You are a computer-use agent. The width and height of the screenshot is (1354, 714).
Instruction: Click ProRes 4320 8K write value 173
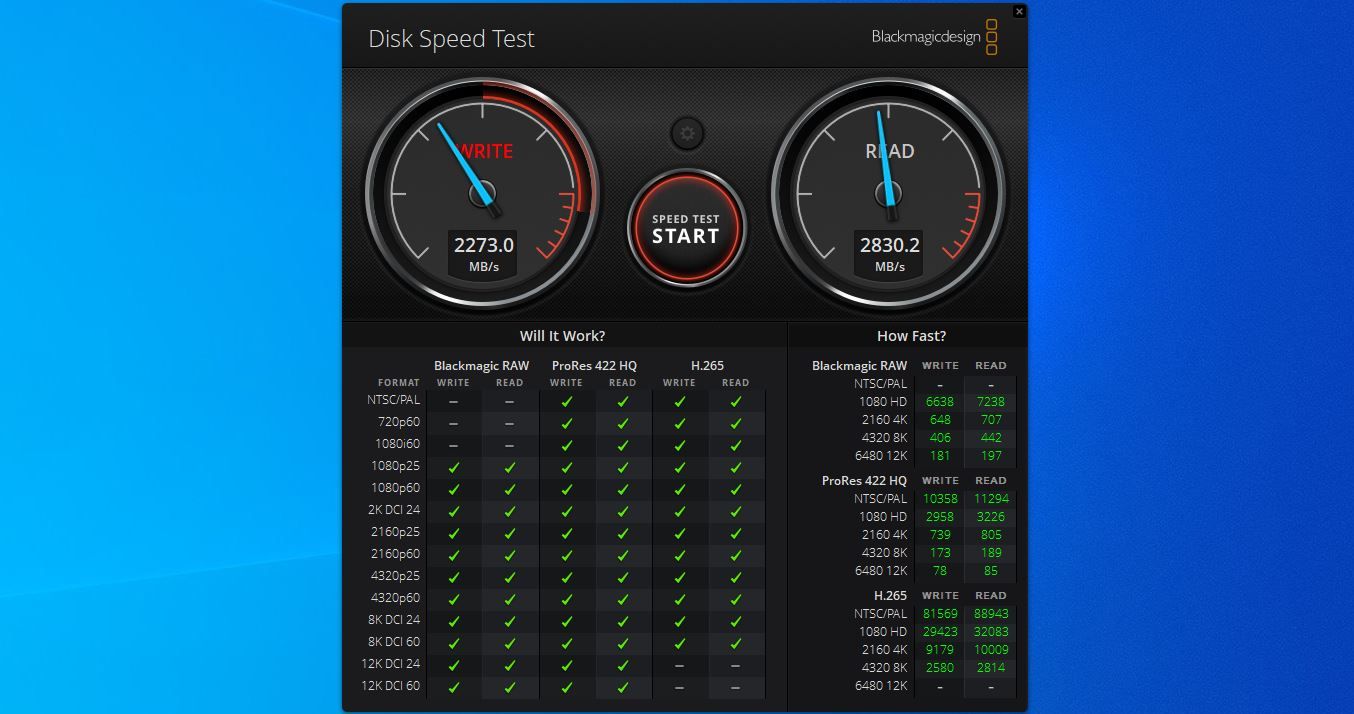[x=939, y=553]
